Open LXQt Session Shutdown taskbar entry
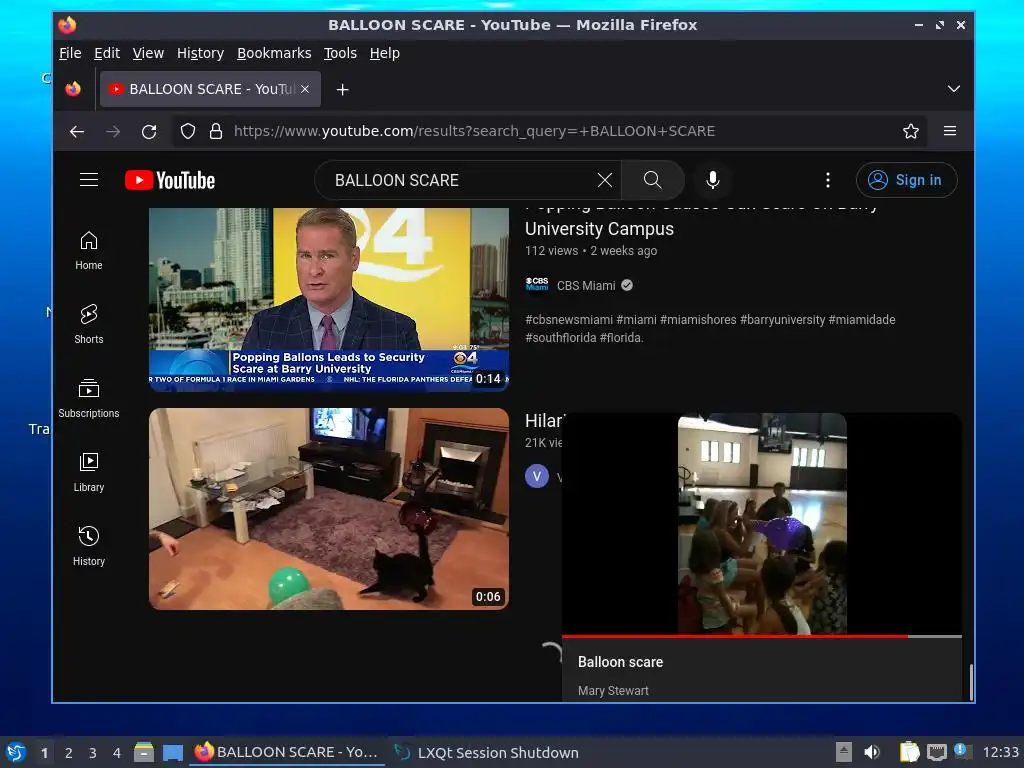Image resolution: width=1024 pixels, height=768 pixels. coord(487,752)
